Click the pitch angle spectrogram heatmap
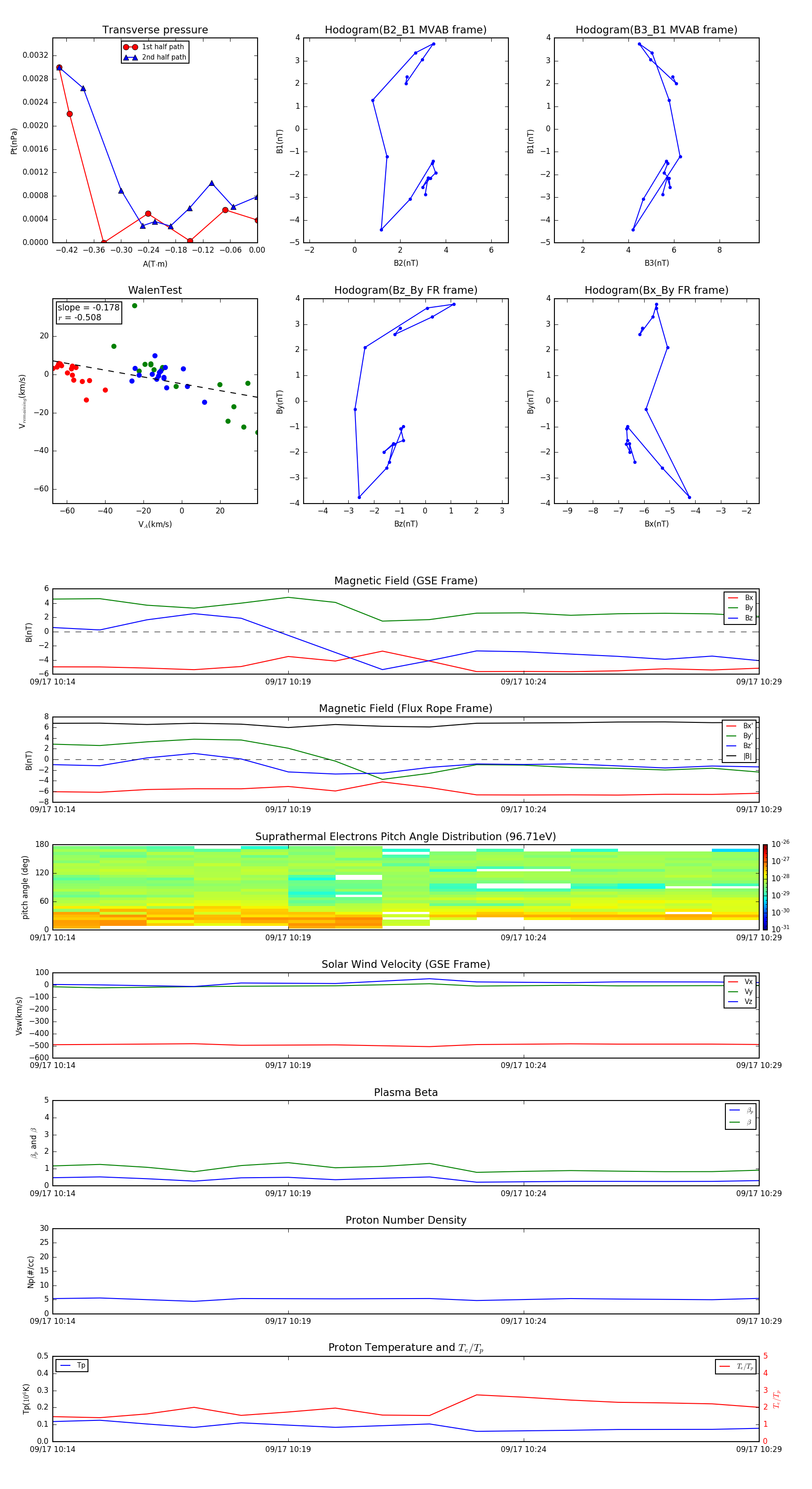 pyautogui.click(x=406, y=887)
